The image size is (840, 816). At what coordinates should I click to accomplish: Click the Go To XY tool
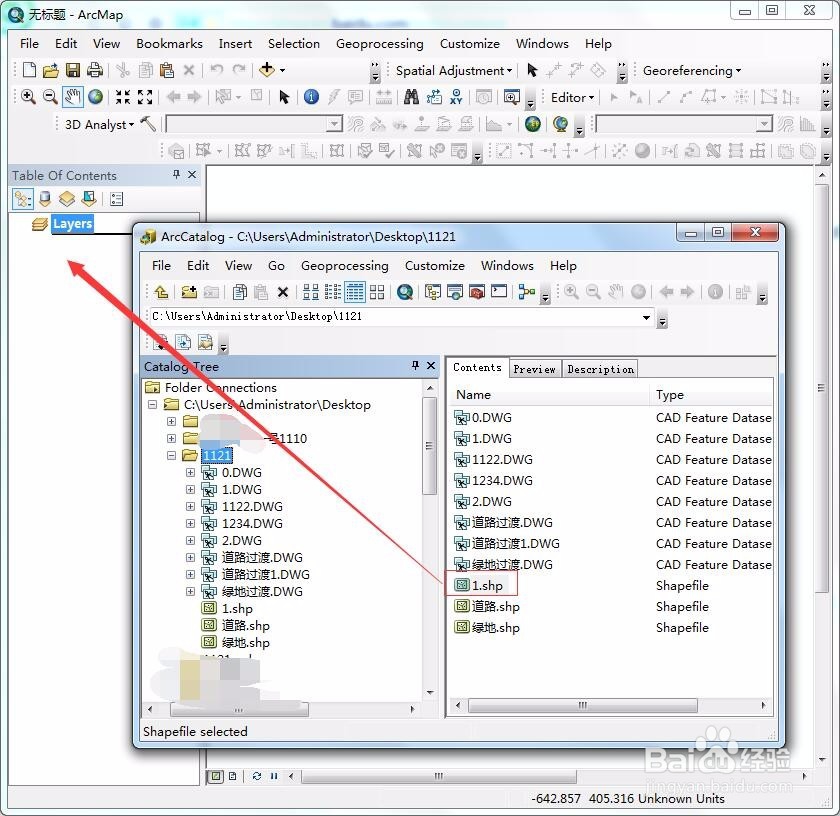(x=456, y=97)
